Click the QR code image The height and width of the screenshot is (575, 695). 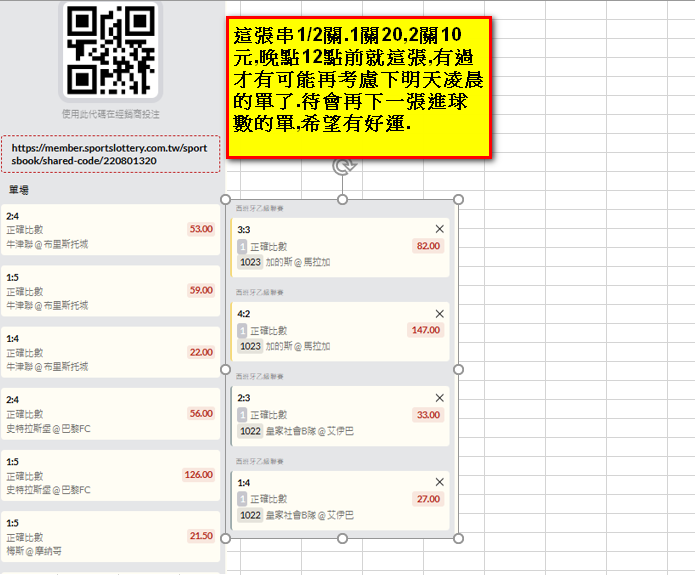(x=110, y=50)
